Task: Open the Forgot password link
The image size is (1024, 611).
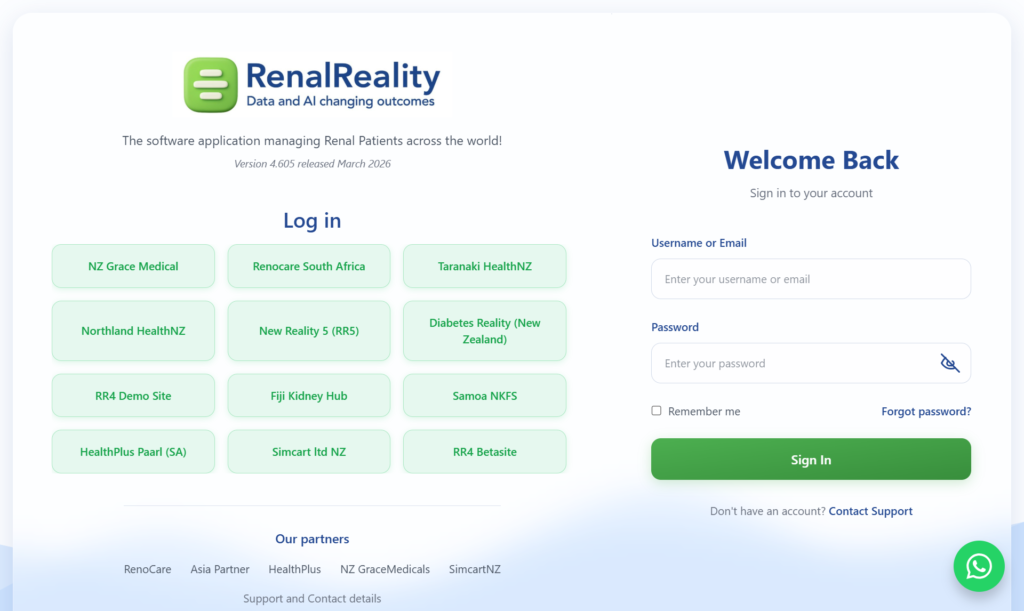Action: pos(925,411)
